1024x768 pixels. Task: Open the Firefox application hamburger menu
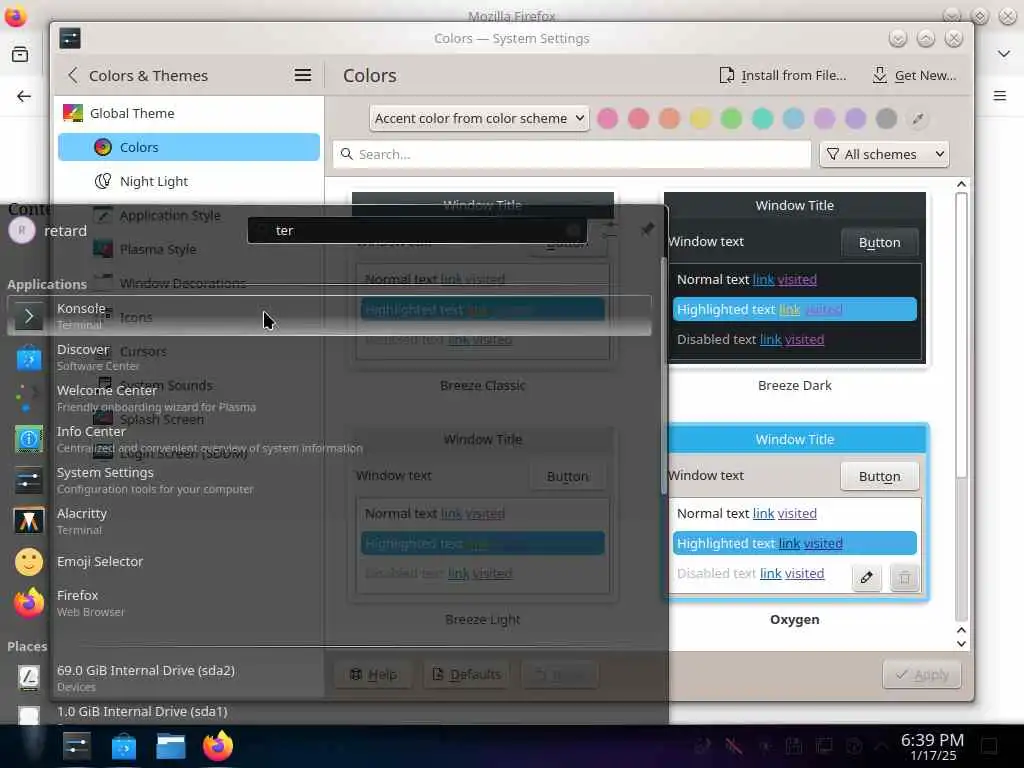pyautogui.click(x=1000, y=96)
